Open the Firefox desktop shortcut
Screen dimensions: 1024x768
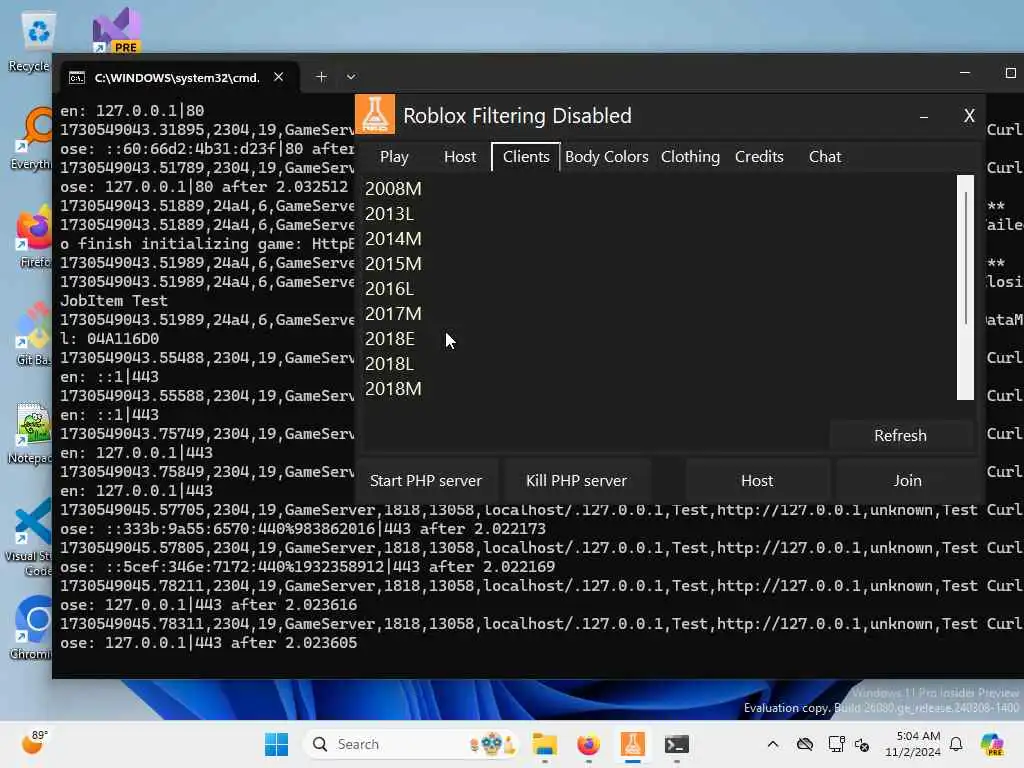click(x=33, y=237)
